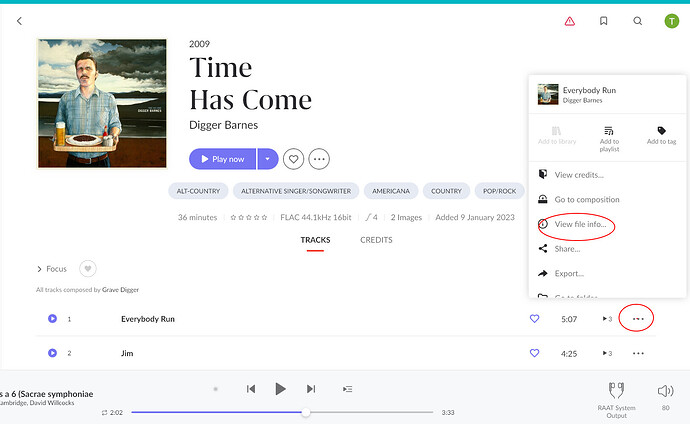Click Add to playlist in popup
This screenshot has height=424, width=690.
pos(609,139)
